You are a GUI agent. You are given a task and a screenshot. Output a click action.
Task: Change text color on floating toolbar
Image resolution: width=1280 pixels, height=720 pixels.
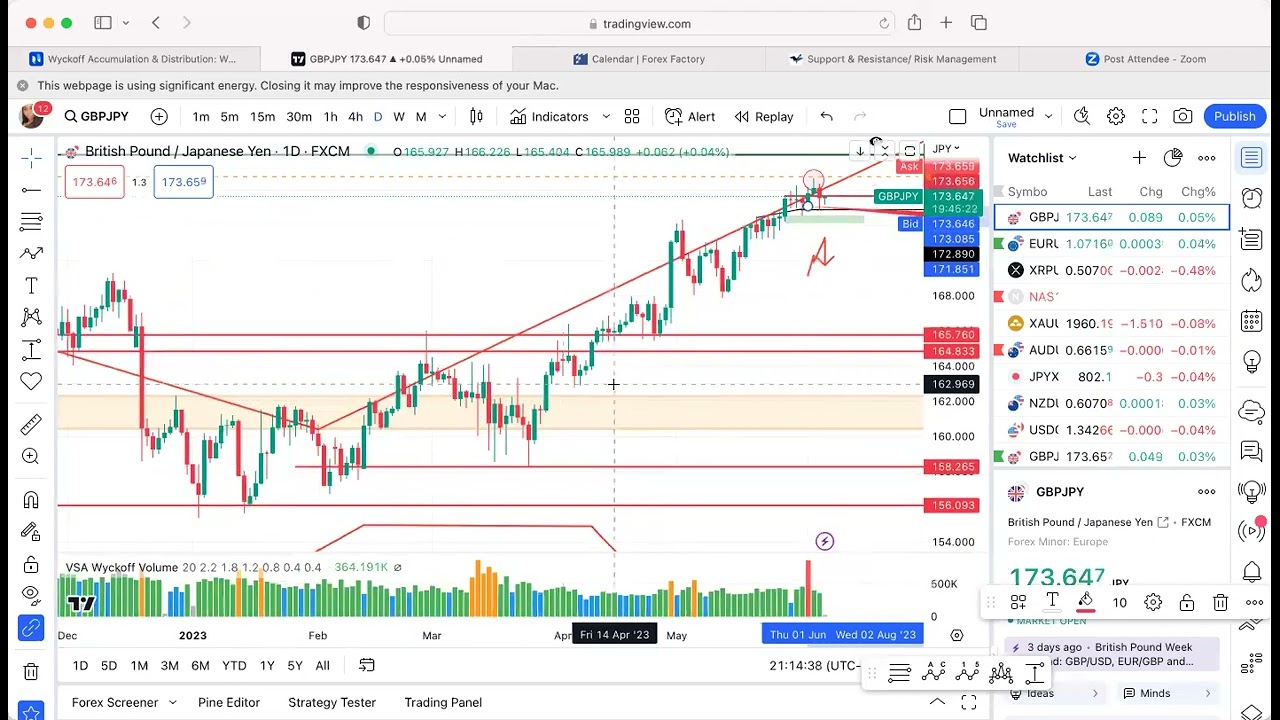click(x=1052, y=602)
